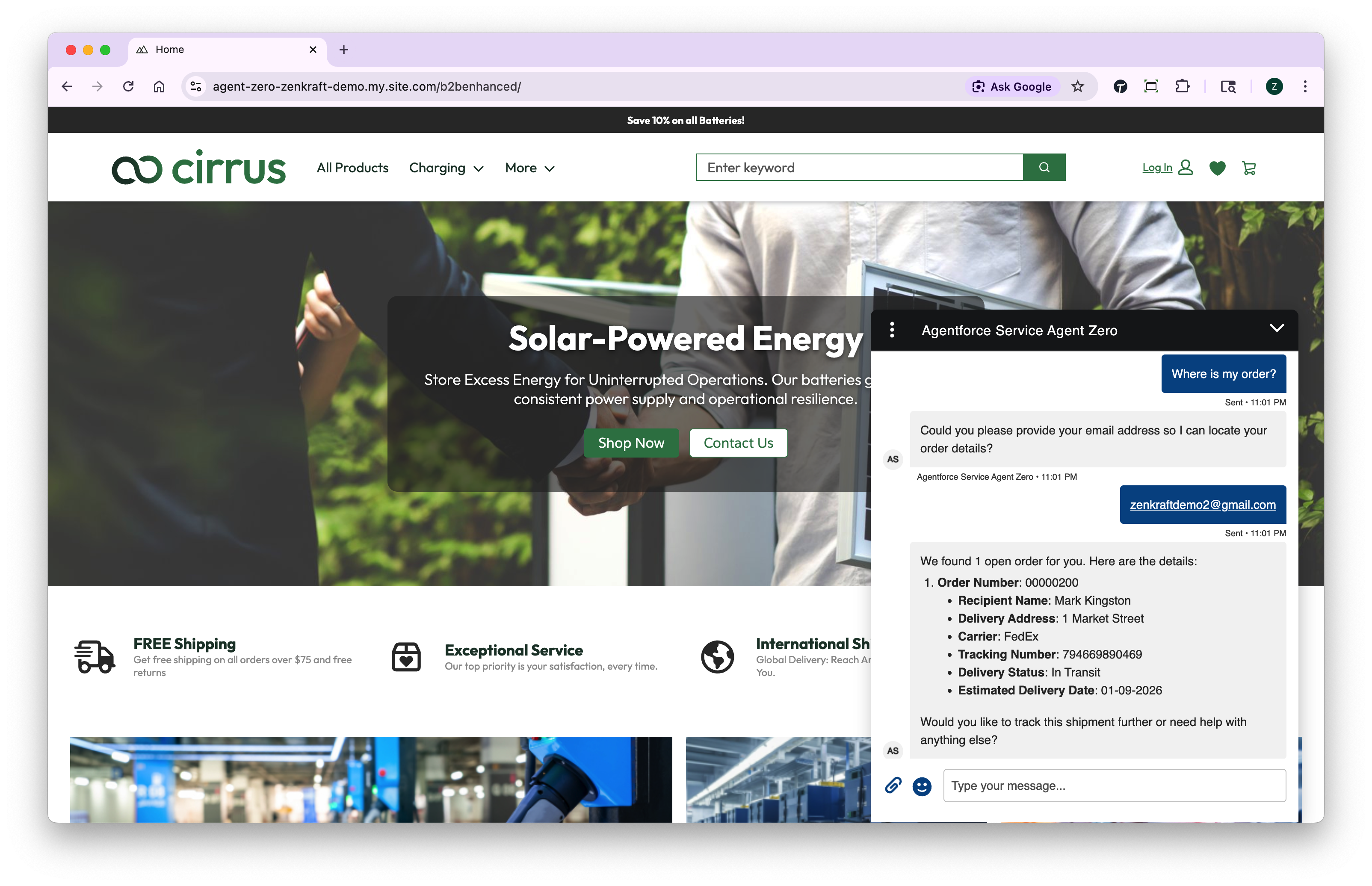Screen dimensions: 1372x886
Task: Open the chat options three-dot menu
Action: (892, 330)
